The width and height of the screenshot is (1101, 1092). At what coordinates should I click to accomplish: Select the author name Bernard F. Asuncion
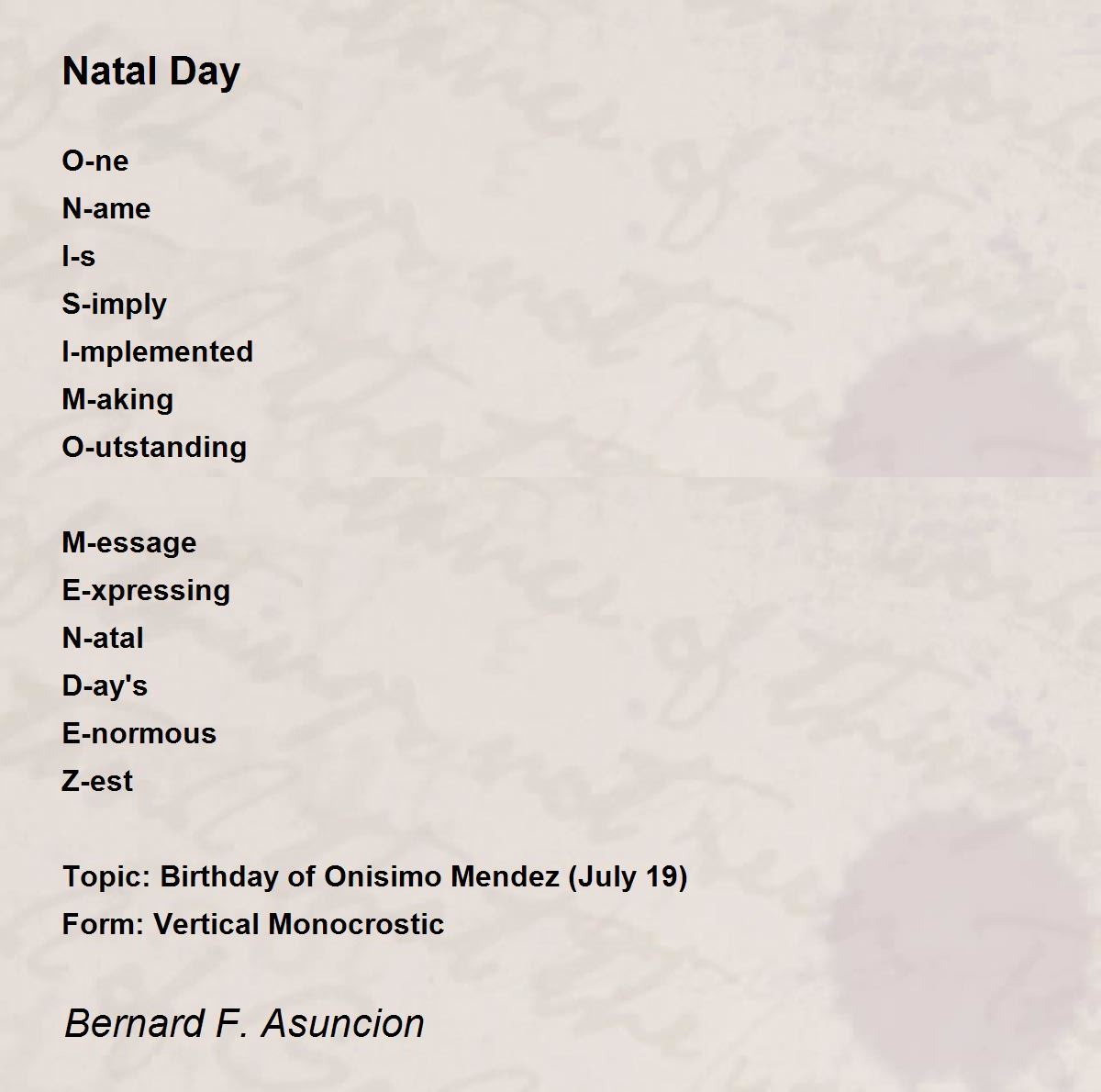click(244, 1023)
